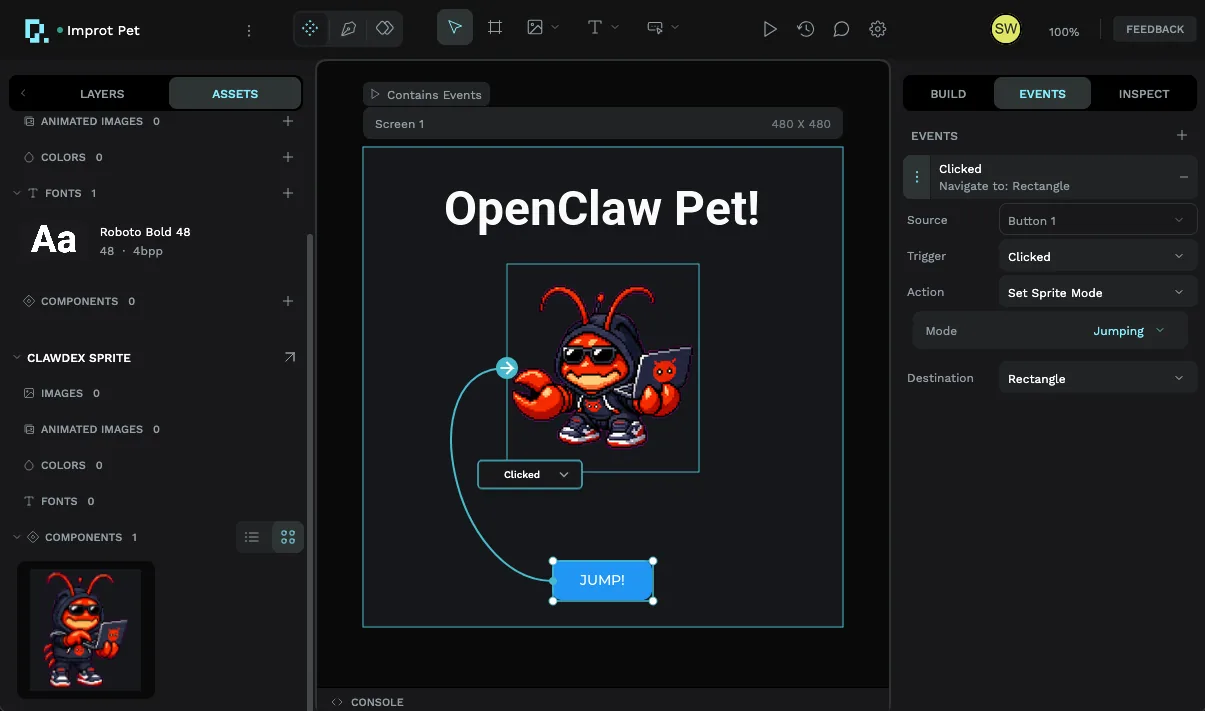The image size is (1205, 711).
Task: Click the JUMP! button on canvas
Action: pyautogui.click(x=603, y=580)
